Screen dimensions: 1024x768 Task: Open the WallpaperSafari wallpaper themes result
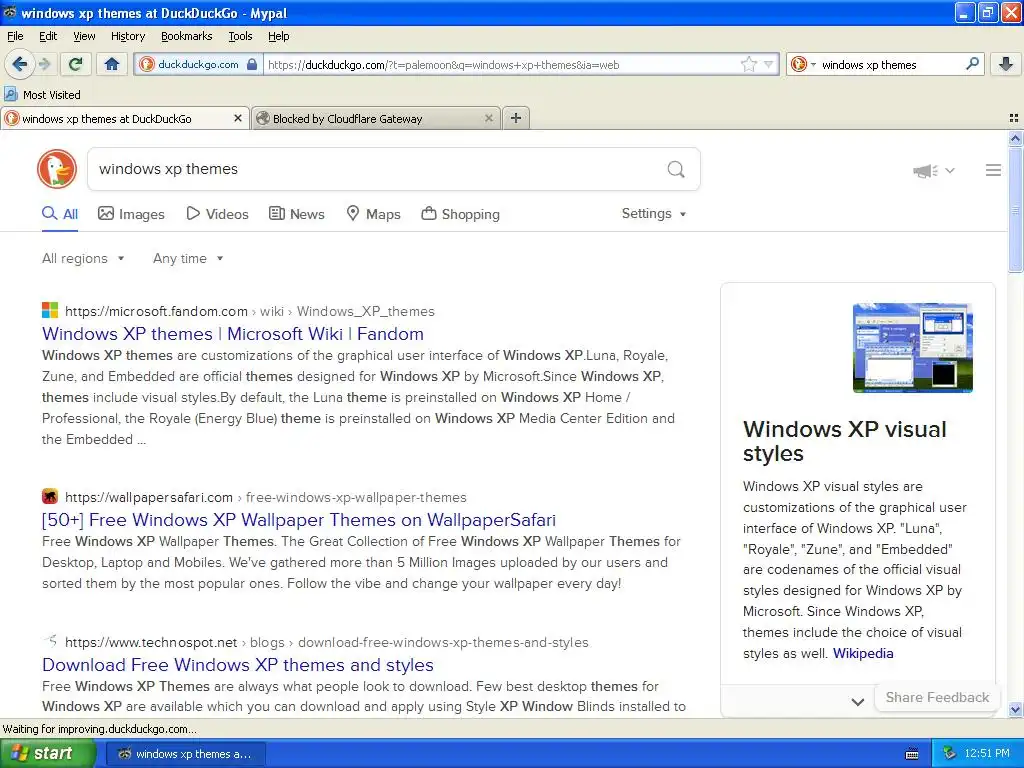point(298,519)
